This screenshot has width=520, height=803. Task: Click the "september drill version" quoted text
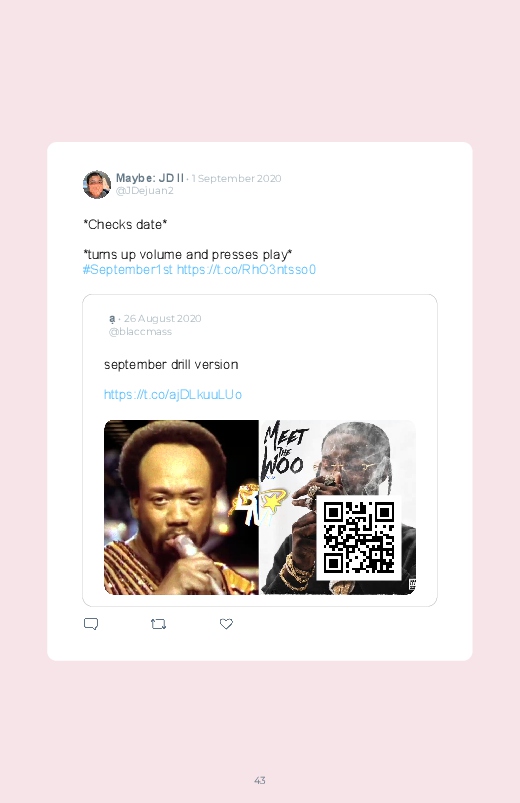(171, 365)
